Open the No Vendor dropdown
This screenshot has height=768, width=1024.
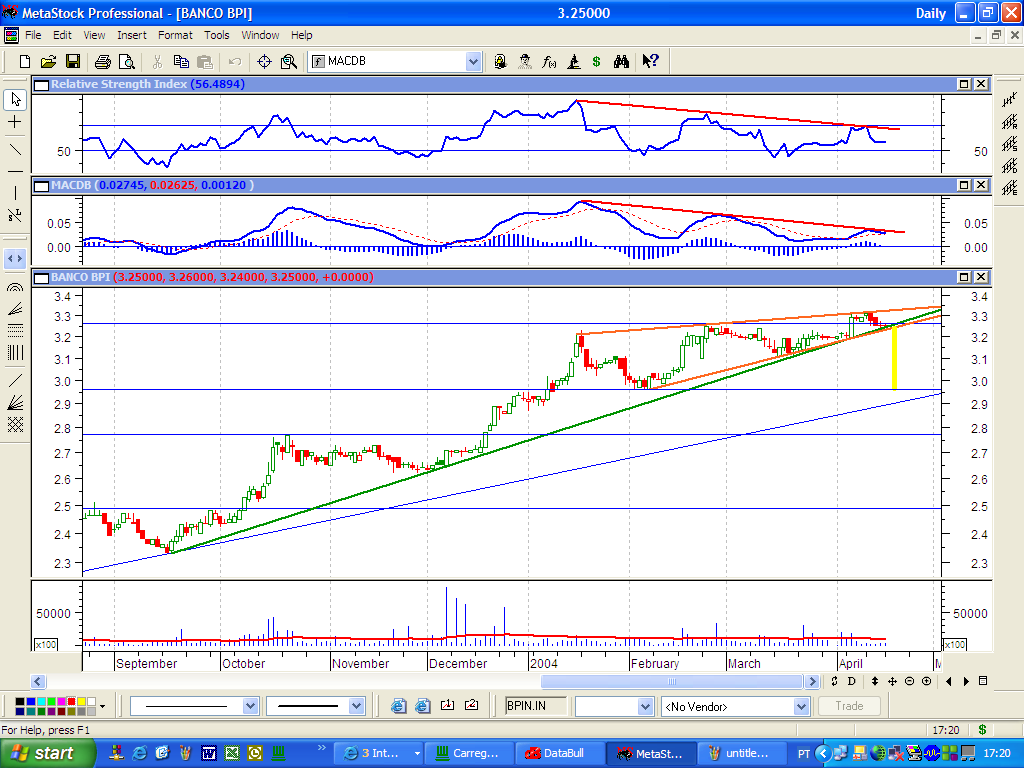(x=800, y=707)
